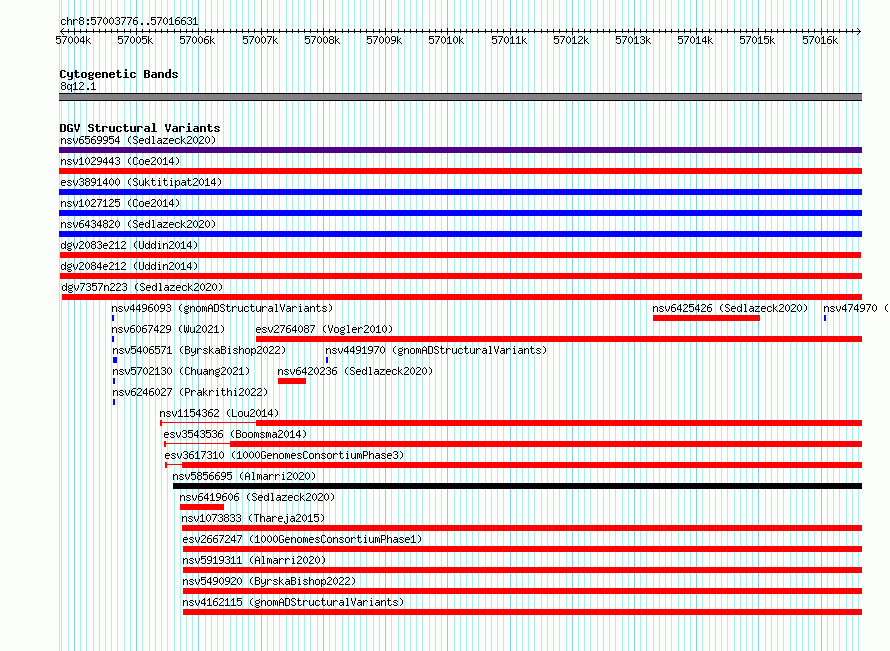Click dgv2084e212 (Uddin2014) label
Viewport: 890px width, 651px height.
pos(129,266)
